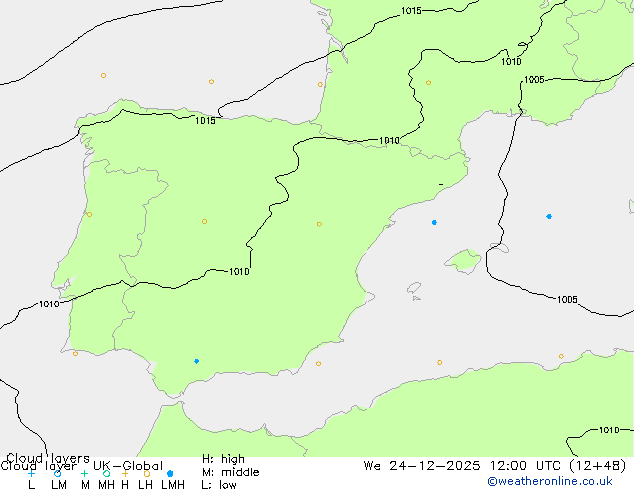Click Mallorca island on the map
The width and height of the screenshot is (634, 490).
463,261
